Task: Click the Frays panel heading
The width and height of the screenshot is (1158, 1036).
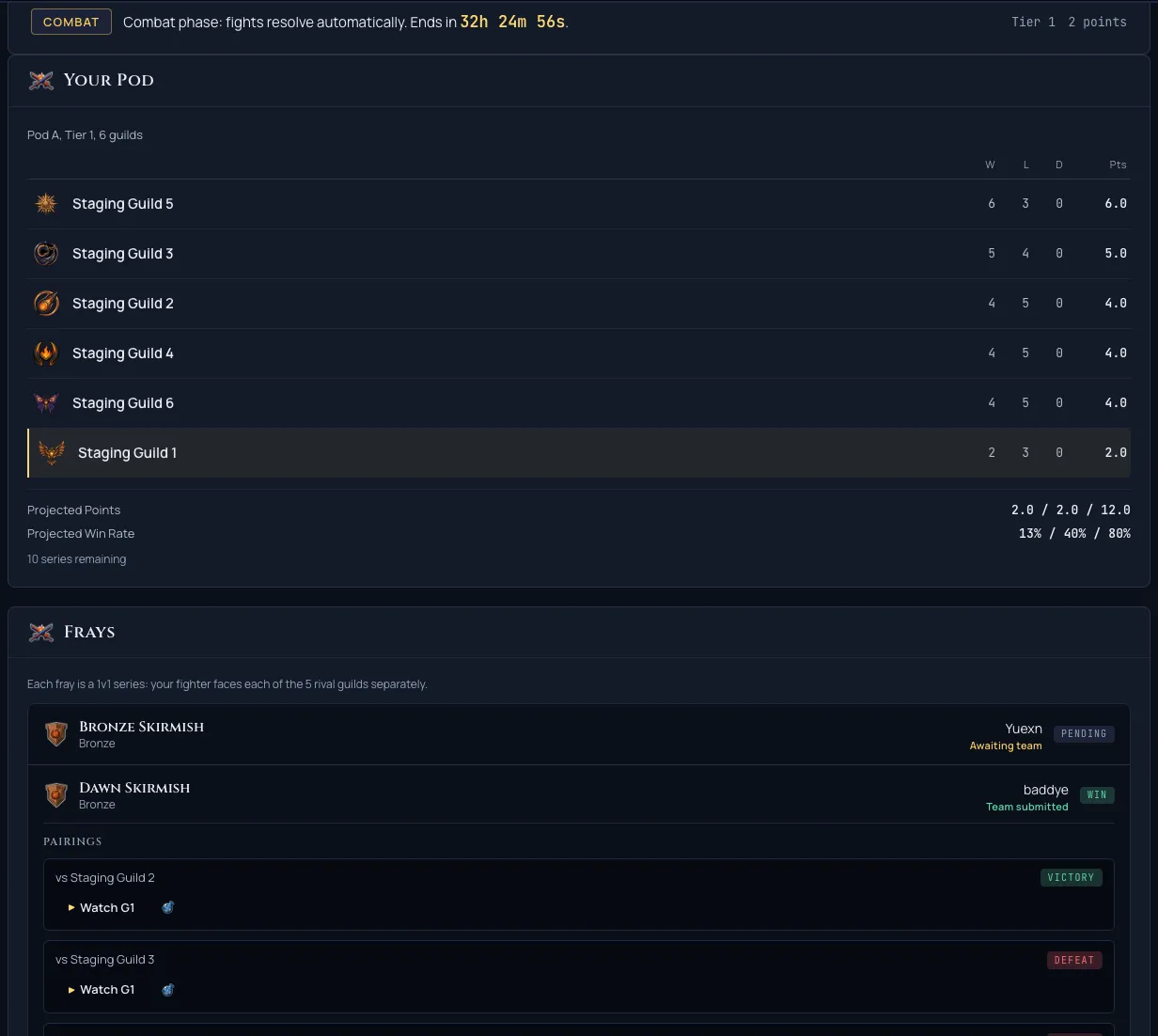Action: coord(89,632)
